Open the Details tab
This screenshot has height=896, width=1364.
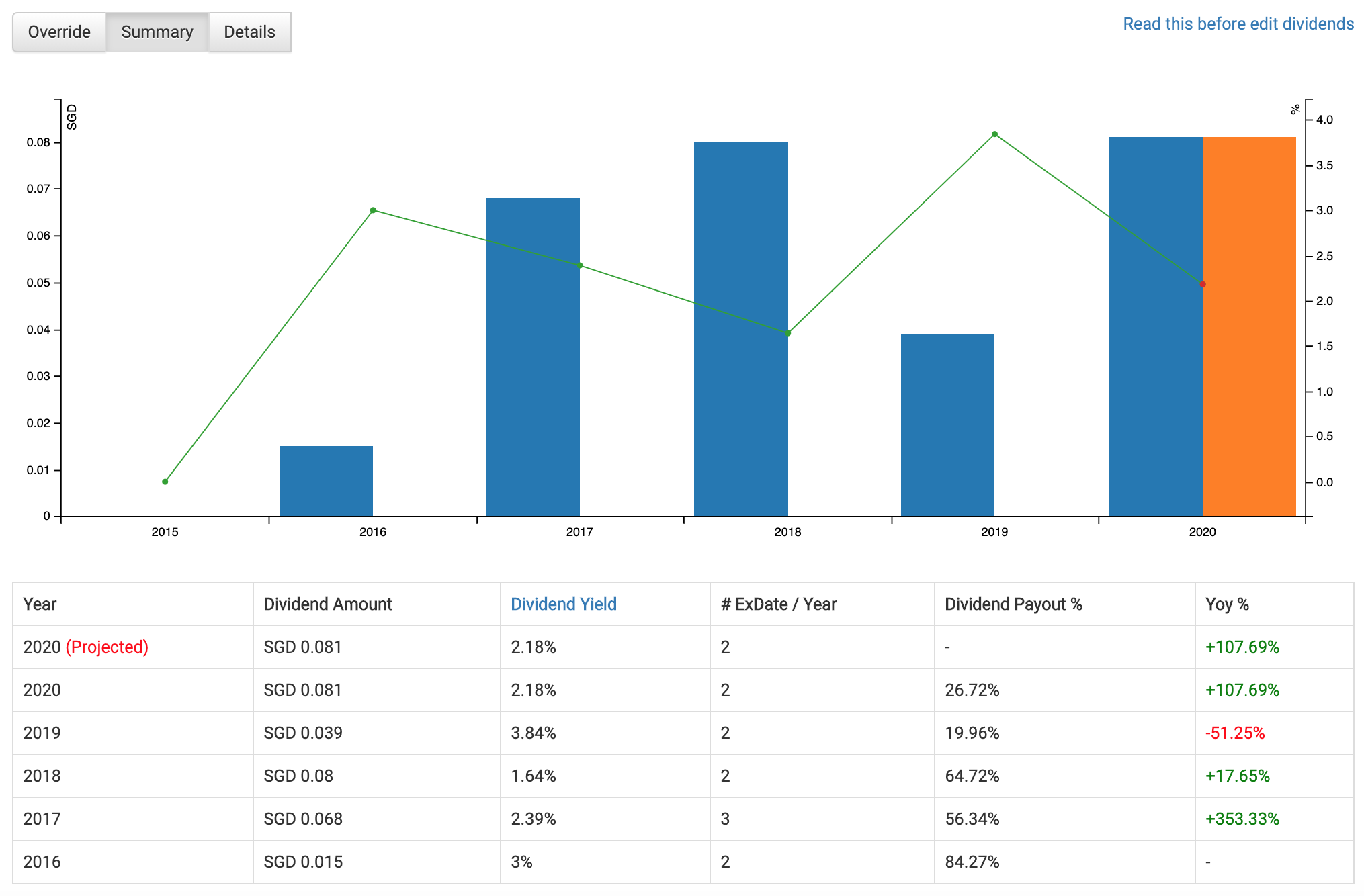[249, 32]
